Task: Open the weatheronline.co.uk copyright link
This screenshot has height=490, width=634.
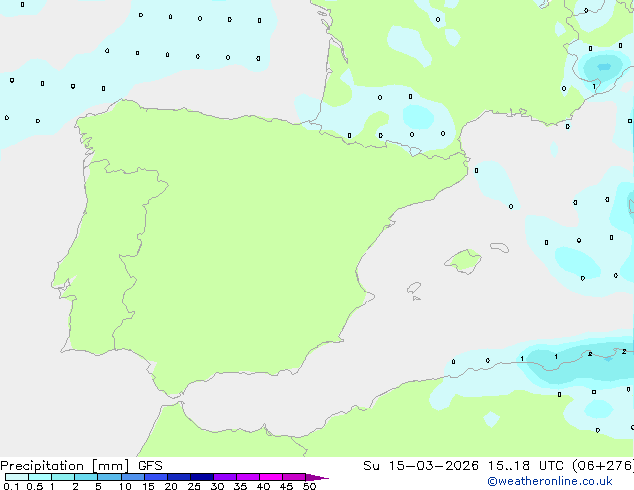Action: (x=550, y=481)
